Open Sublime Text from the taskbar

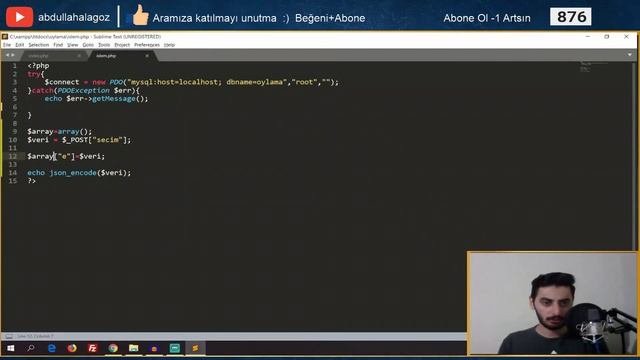195,348
